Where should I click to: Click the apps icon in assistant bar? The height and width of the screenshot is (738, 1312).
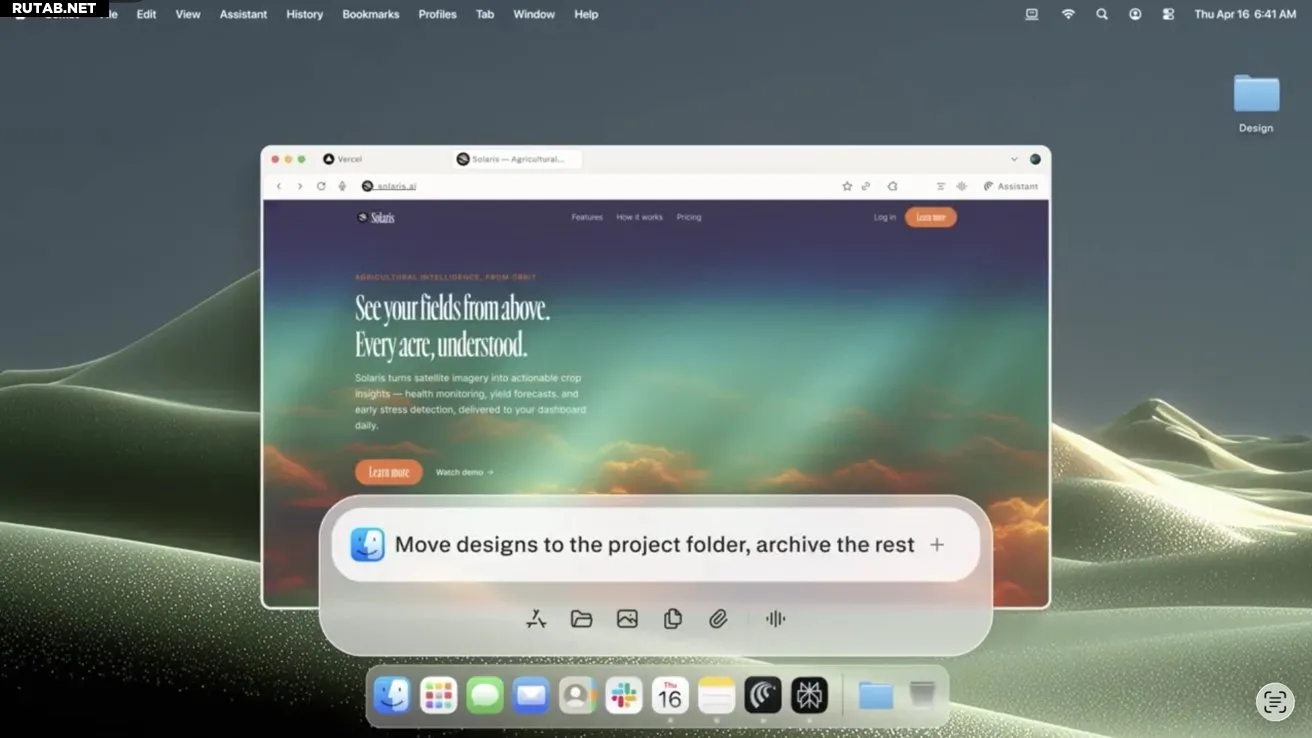point(536,619)
